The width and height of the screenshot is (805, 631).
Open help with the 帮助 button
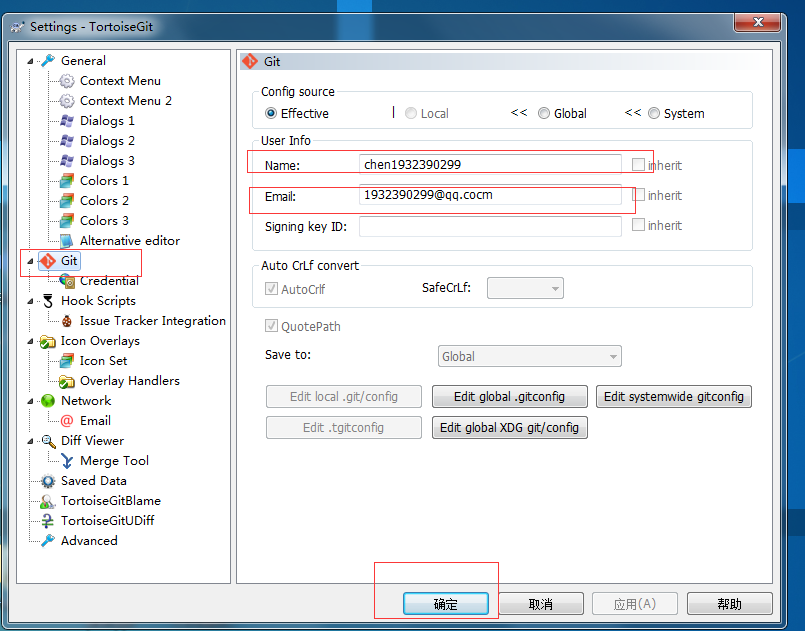pyautogui.click(x=730, y=604)
